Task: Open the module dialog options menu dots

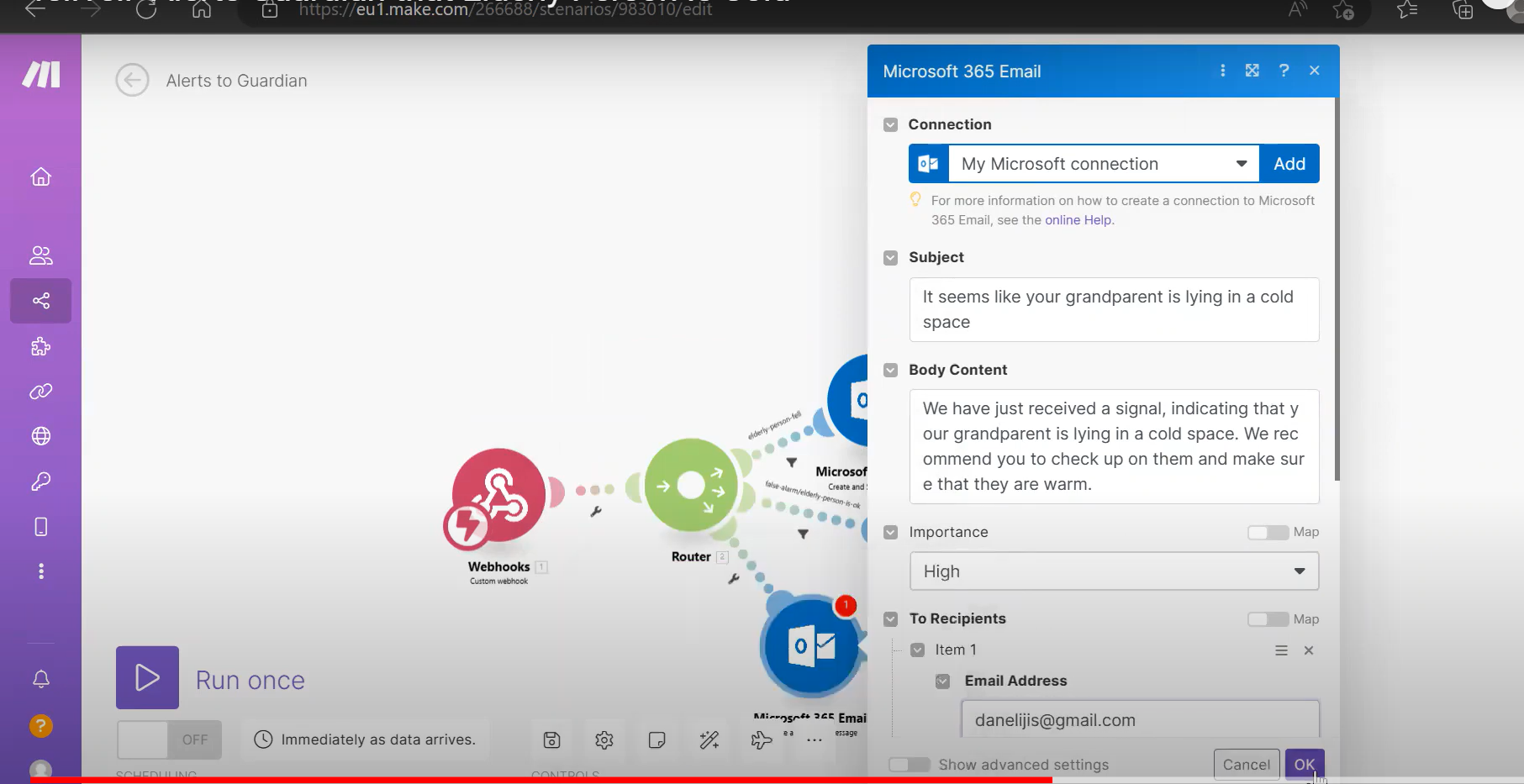Action: coord(1222,71)
